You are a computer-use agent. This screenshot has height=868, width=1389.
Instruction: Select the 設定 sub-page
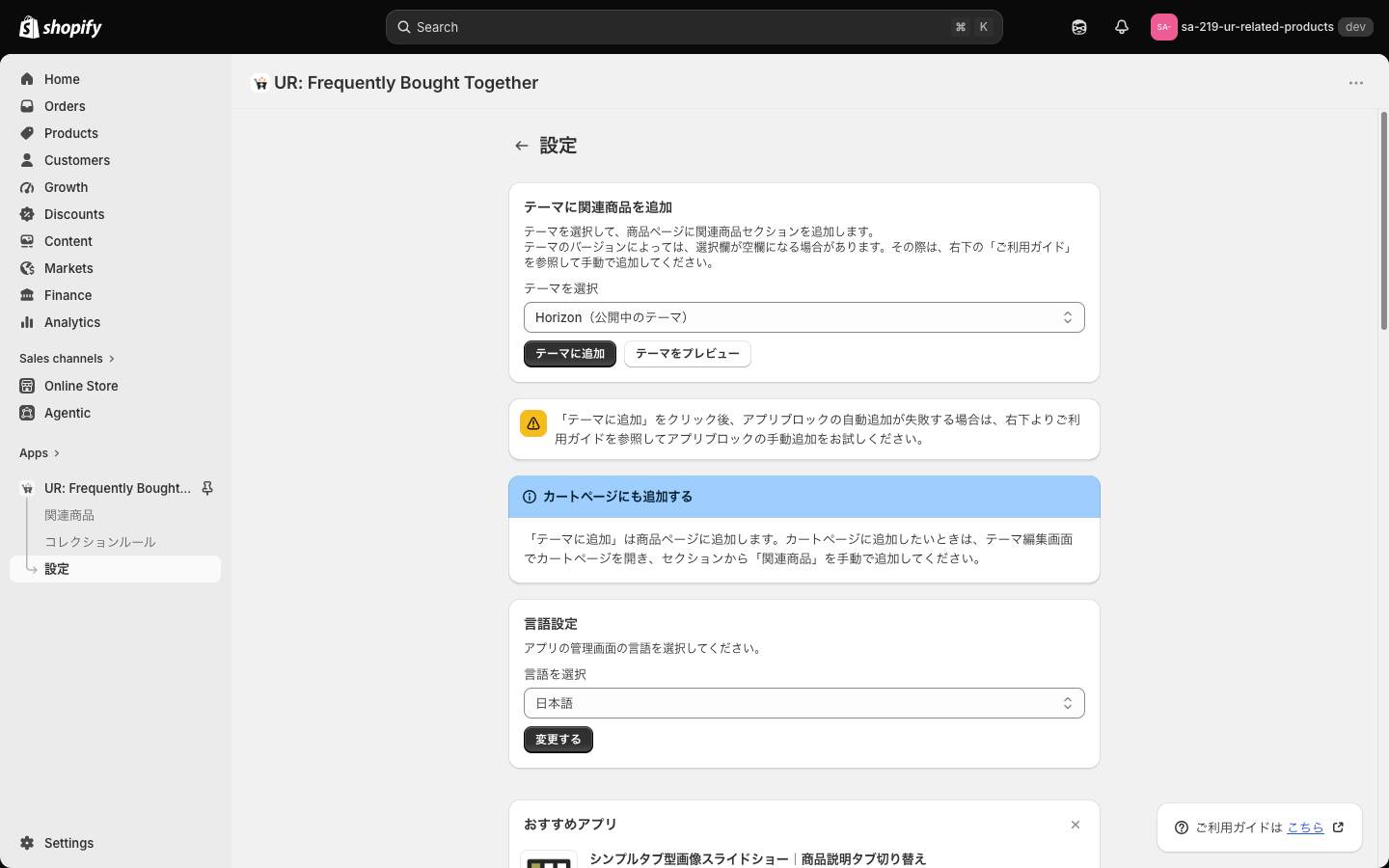click(x=115, y=569)
